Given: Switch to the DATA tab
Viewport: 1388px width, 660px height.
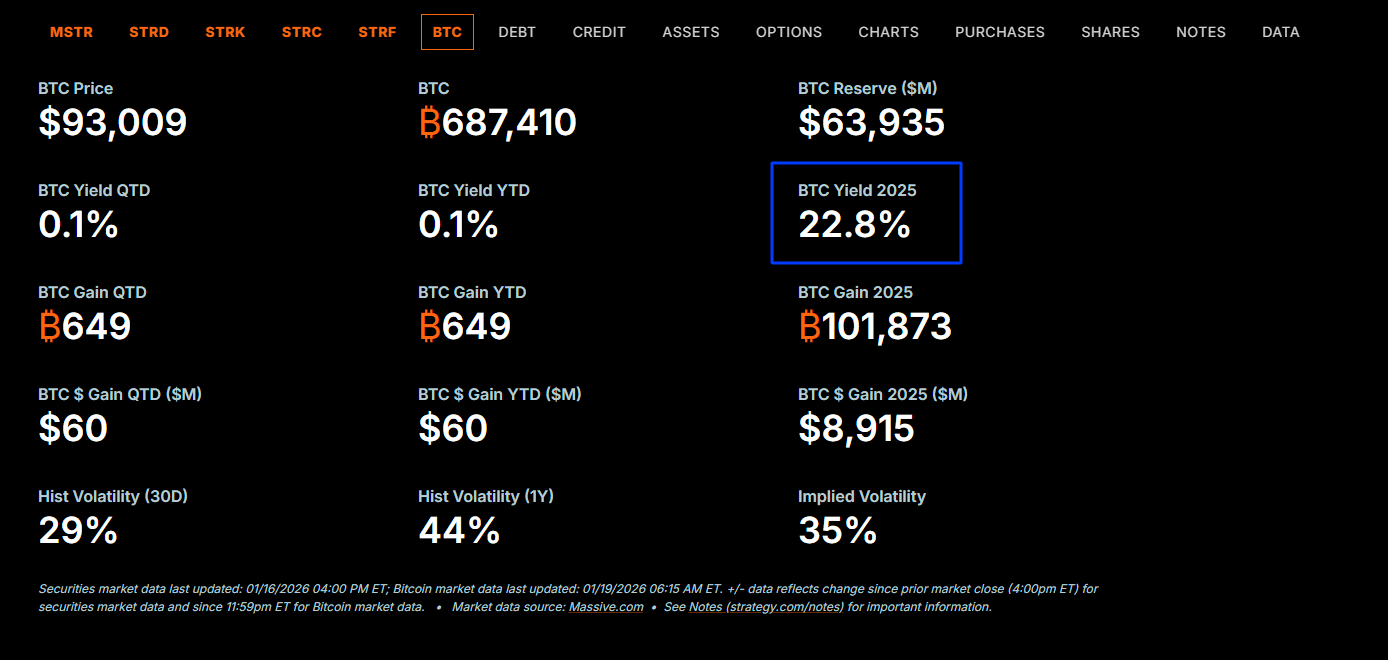Looking at the screenshot, I should (1281, 31).
